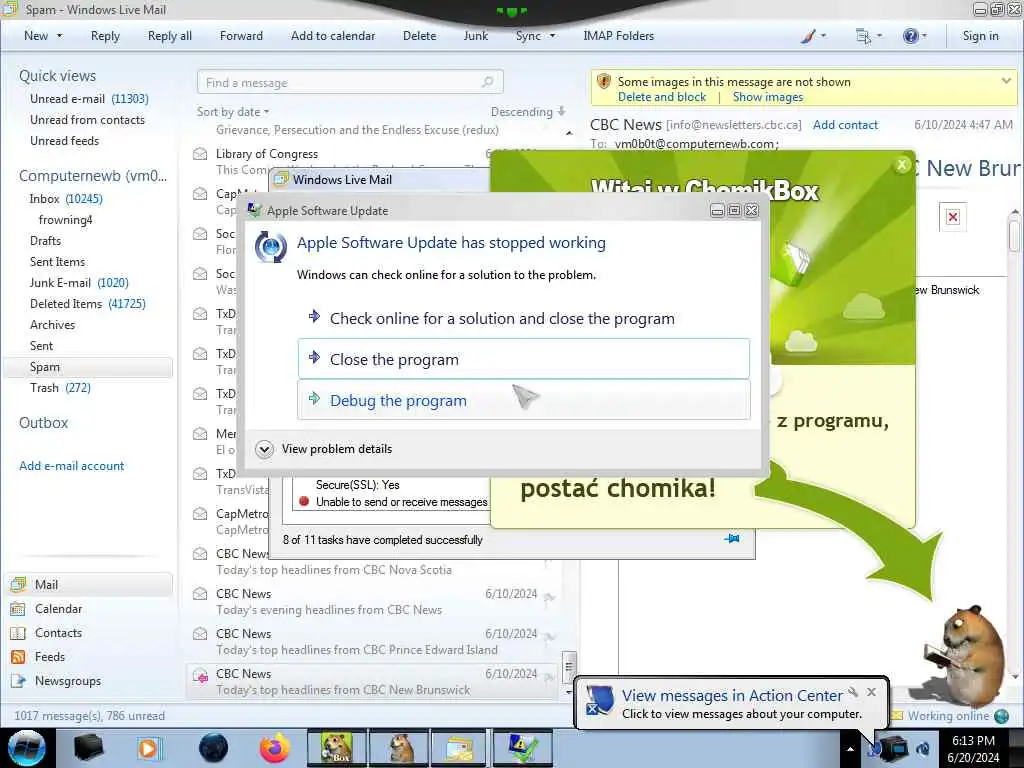Click the message list scrollbar thumb

(x=569, y=666)
